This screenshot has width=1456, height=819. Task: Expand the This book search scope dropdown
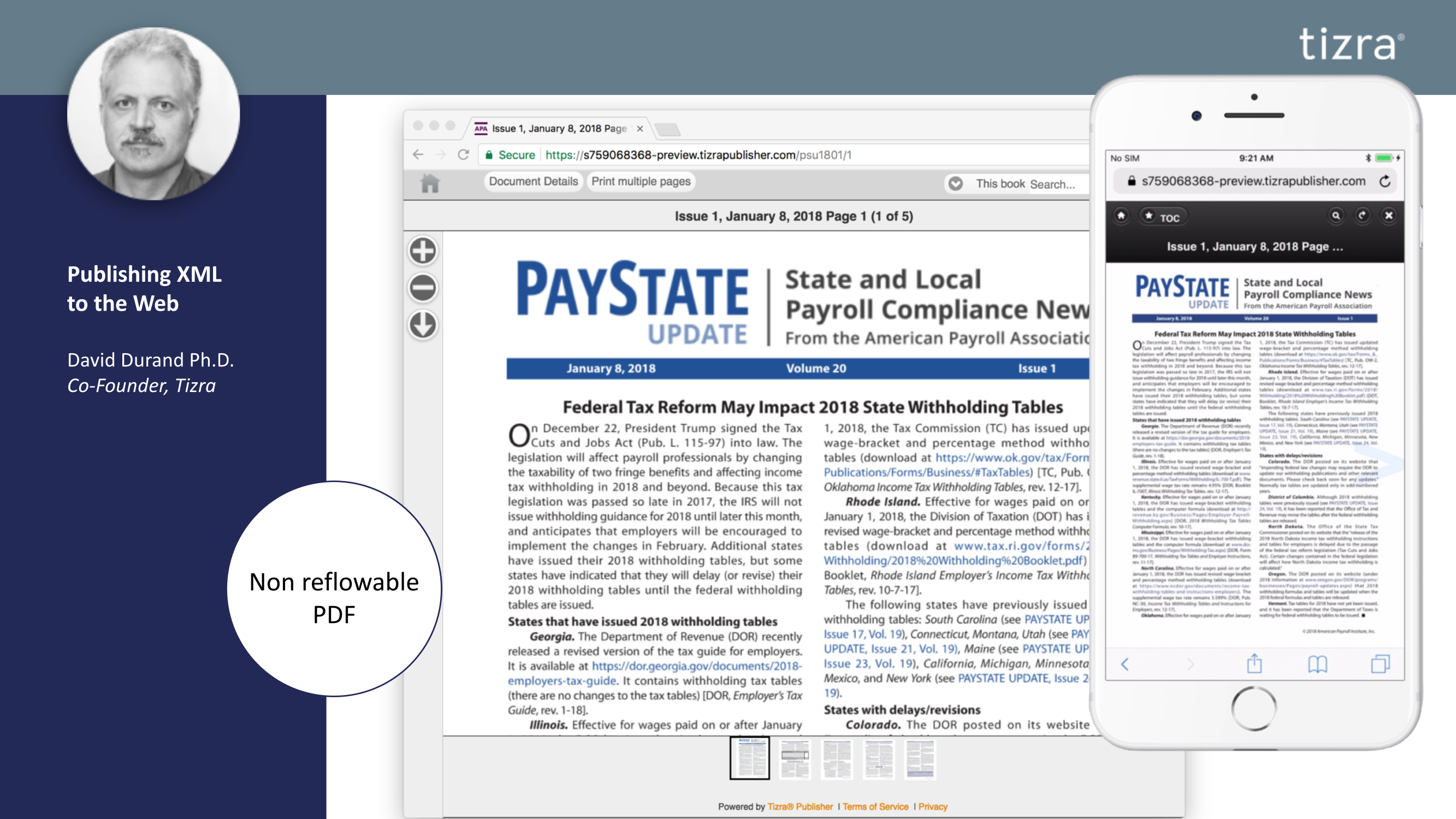point(956,183)
